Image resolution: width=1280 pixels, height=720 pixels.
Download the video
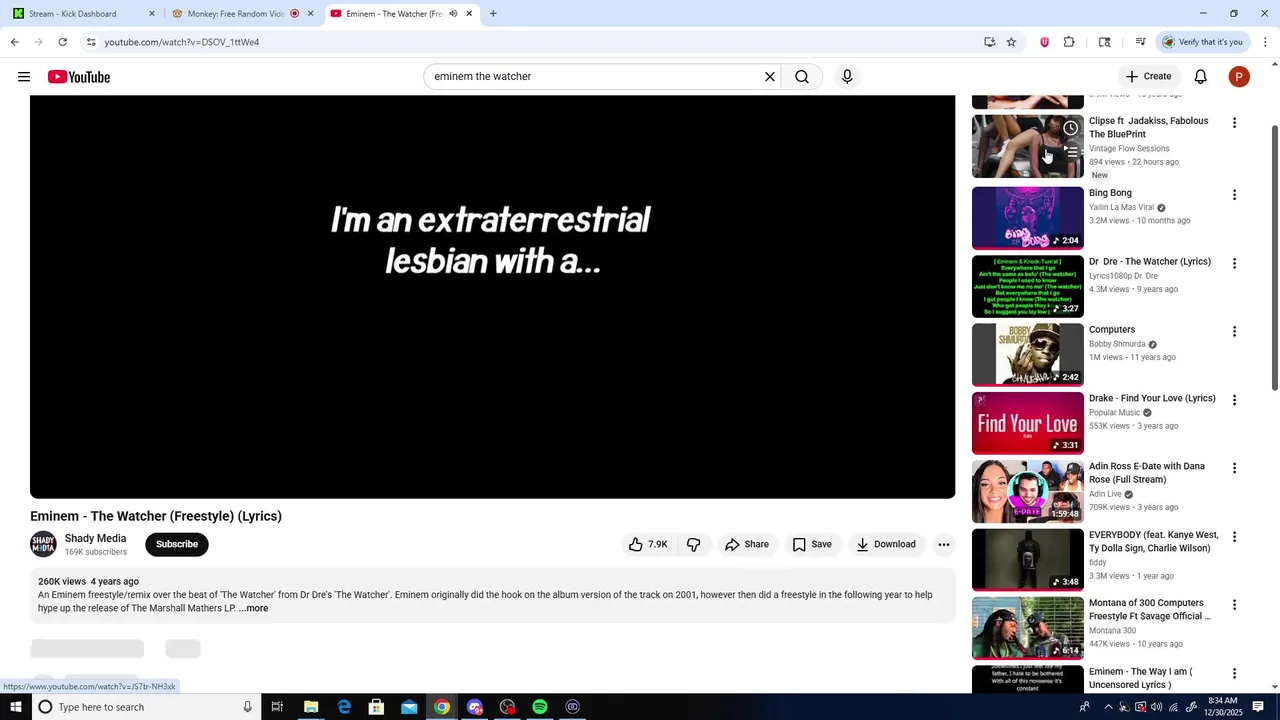tap(886, 544)
